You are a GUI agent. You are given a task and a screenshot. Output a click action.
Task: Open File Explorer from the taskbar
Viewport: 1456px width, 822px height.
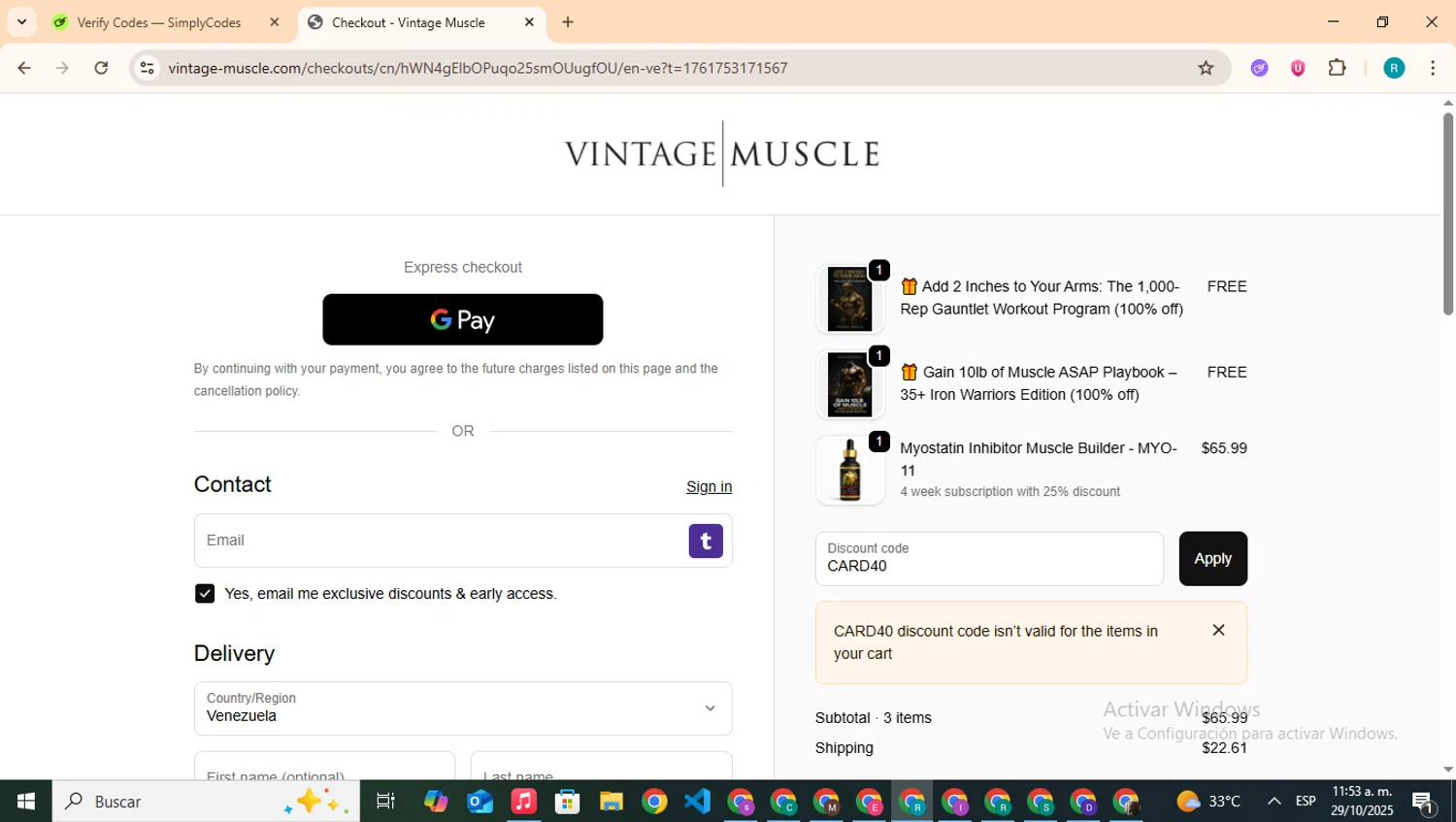tap(611, 801)
